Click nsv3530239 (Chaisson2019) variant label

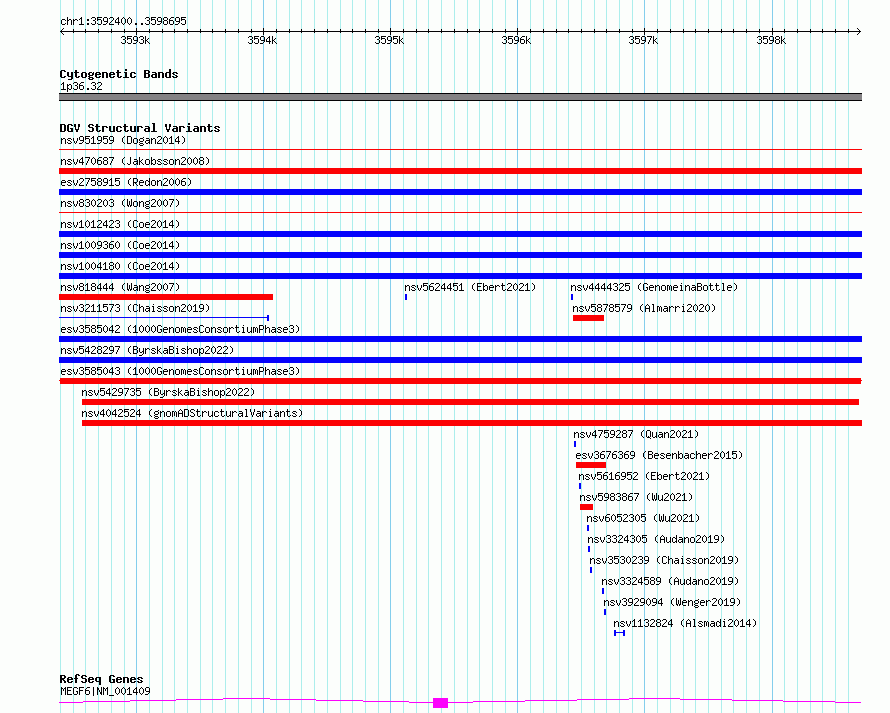pos(664,560)
